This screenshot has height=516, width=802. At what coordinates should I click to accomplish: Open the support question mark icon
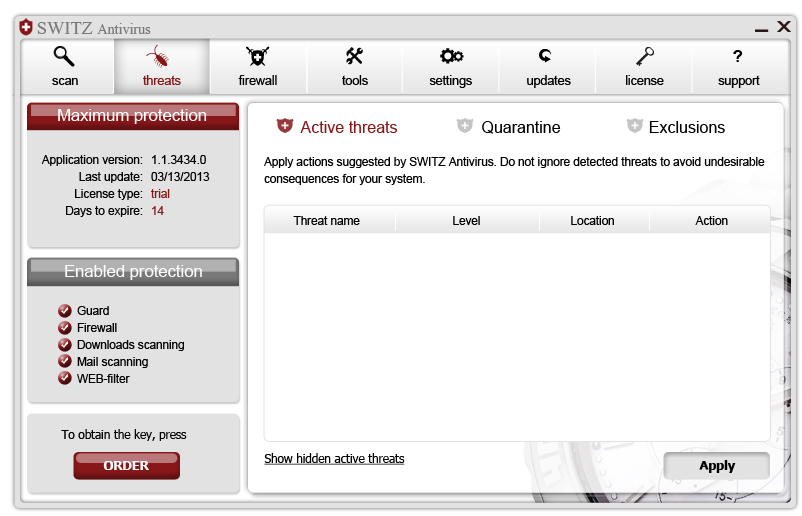pyautogui.click(x=738, y=56)
